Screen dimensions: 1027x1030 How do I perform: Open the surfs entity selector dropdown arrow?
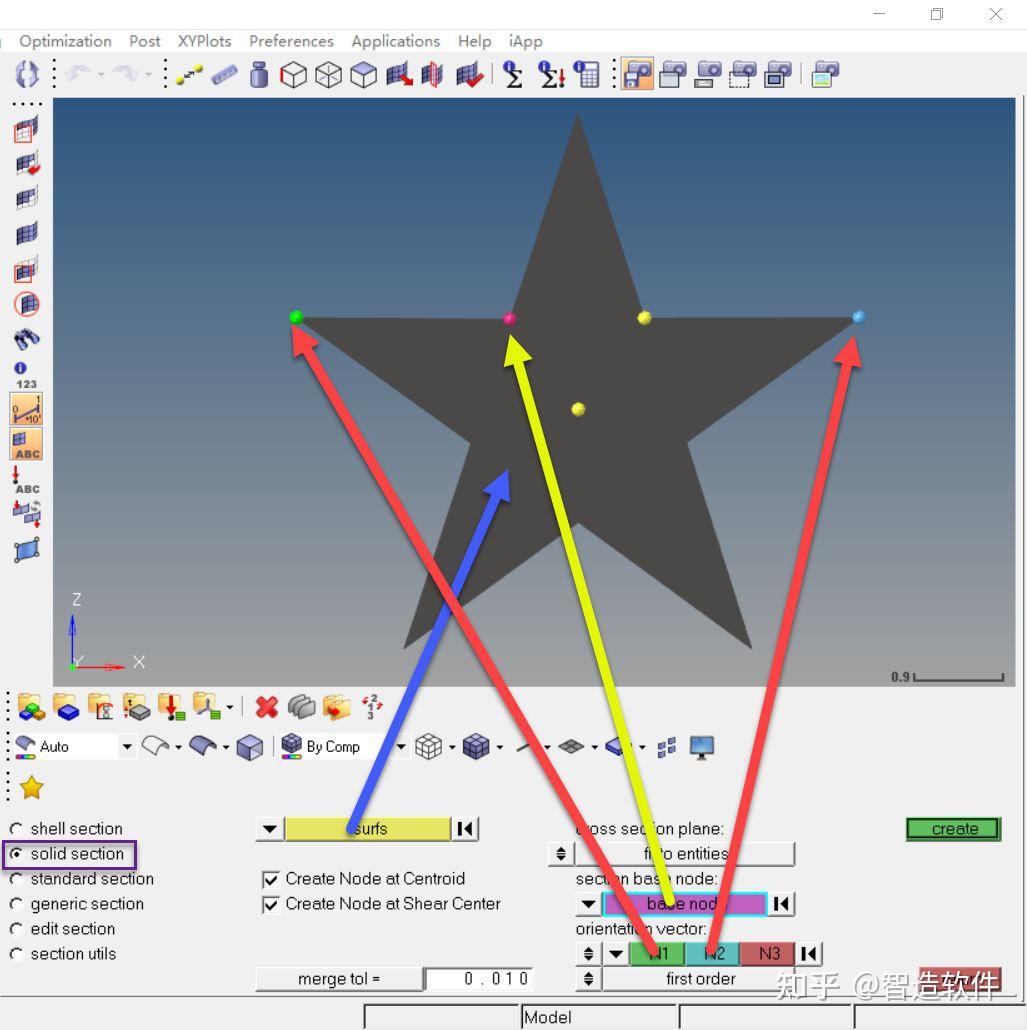pyautogui.click(x=270, y=829)
